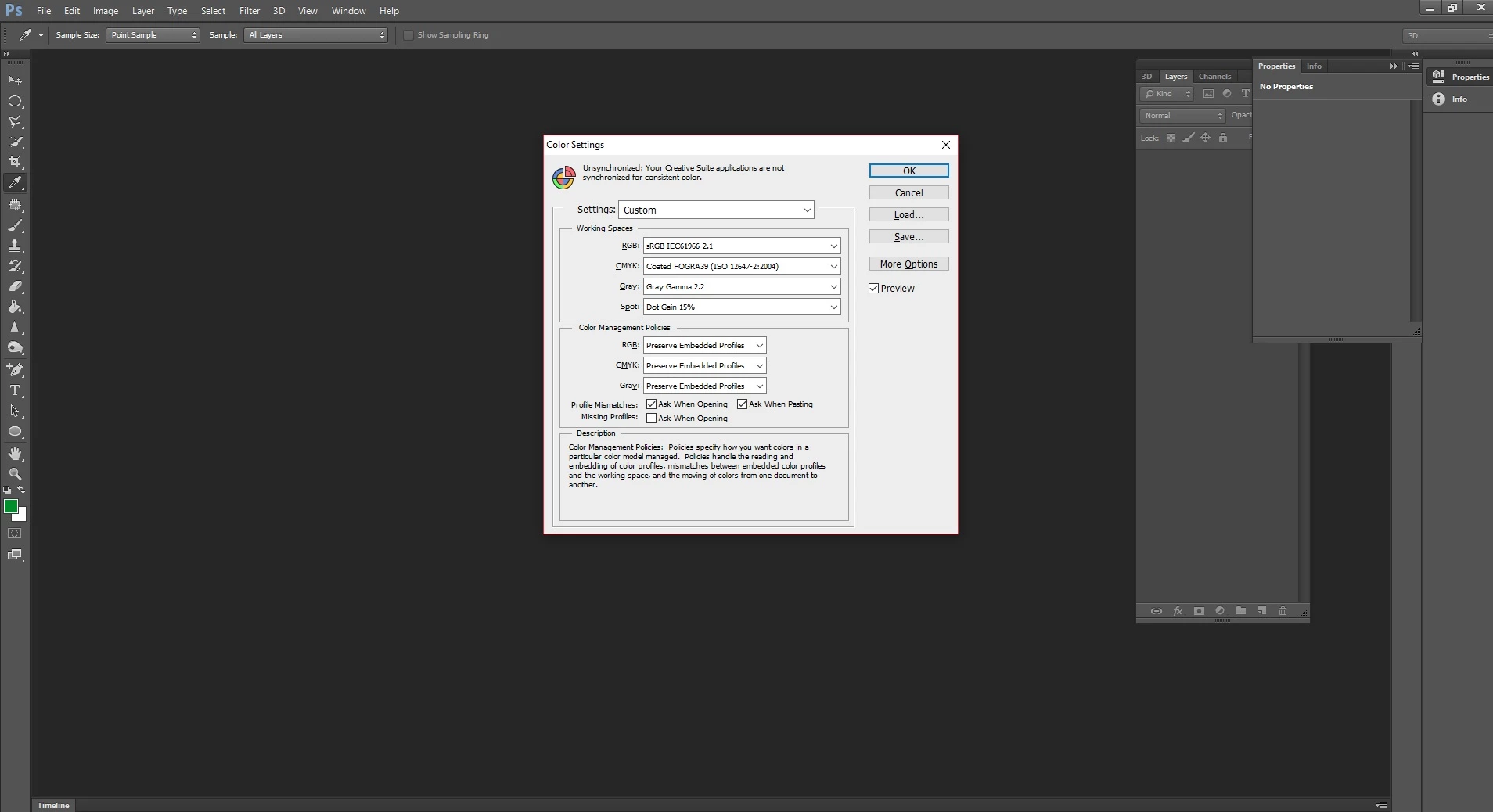Select the Polygonal Lasso tool
Image resolution: width=1493 pixels, height=812 pixels.
(x=15, y=121)
